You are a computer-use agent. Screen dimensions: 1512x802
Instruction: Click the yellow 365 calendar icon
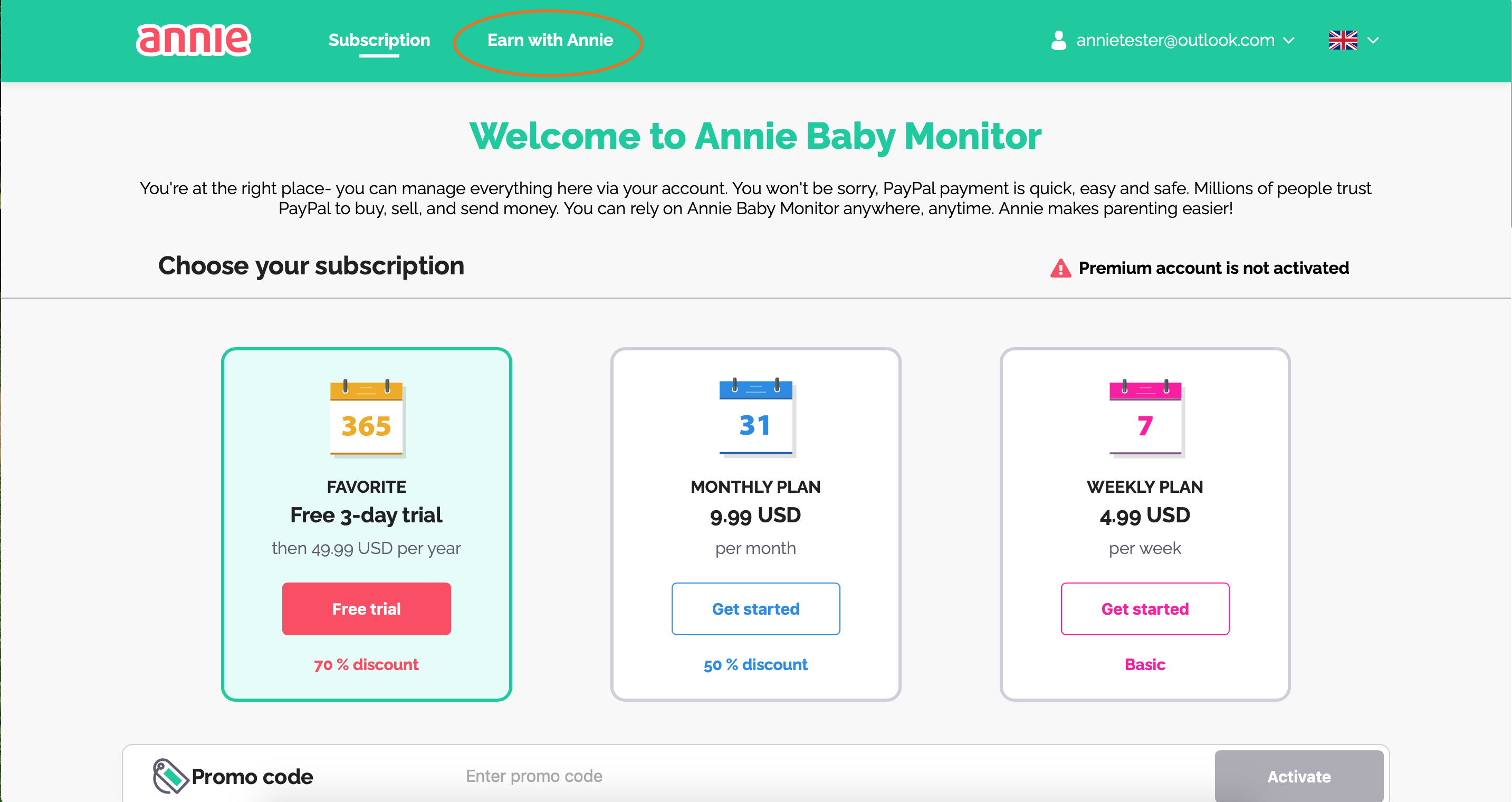[x=367, y=418]
